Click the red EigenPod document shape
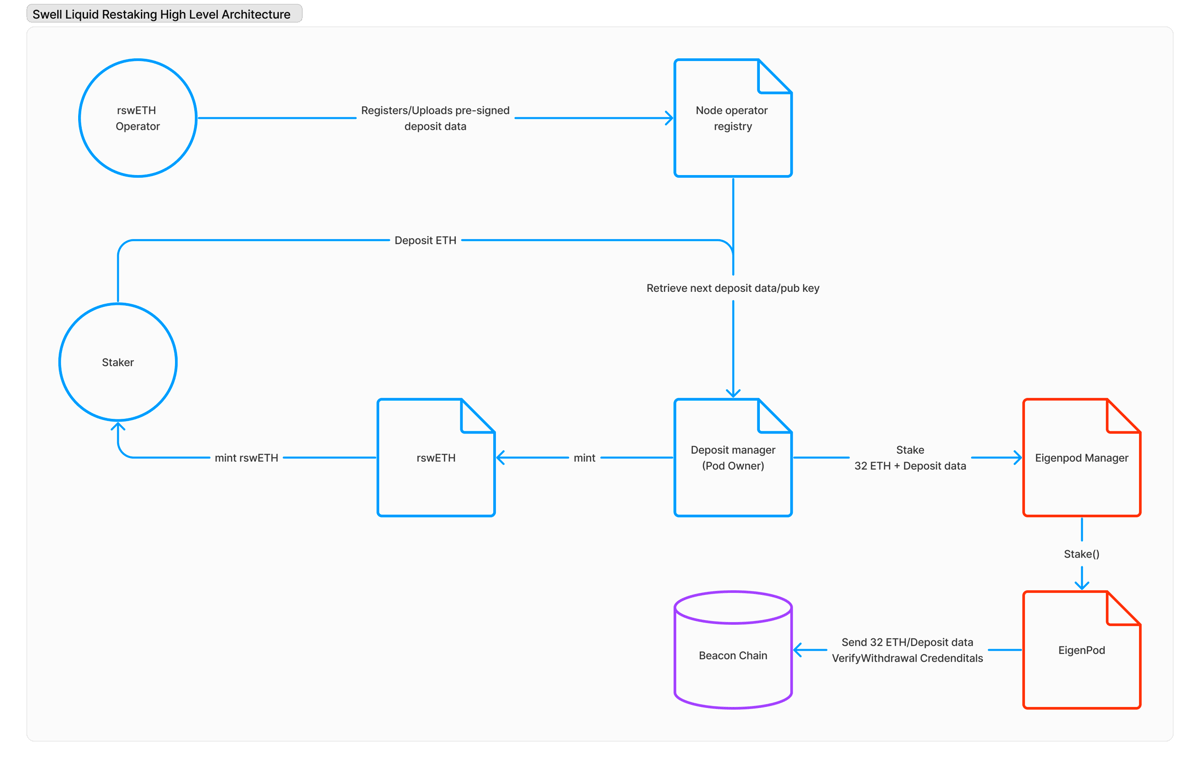 [1082, 650]
